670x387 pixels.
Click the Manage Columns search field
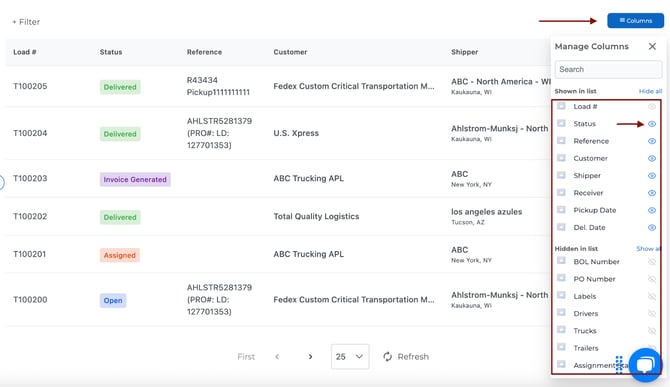[x=608, y=69]
